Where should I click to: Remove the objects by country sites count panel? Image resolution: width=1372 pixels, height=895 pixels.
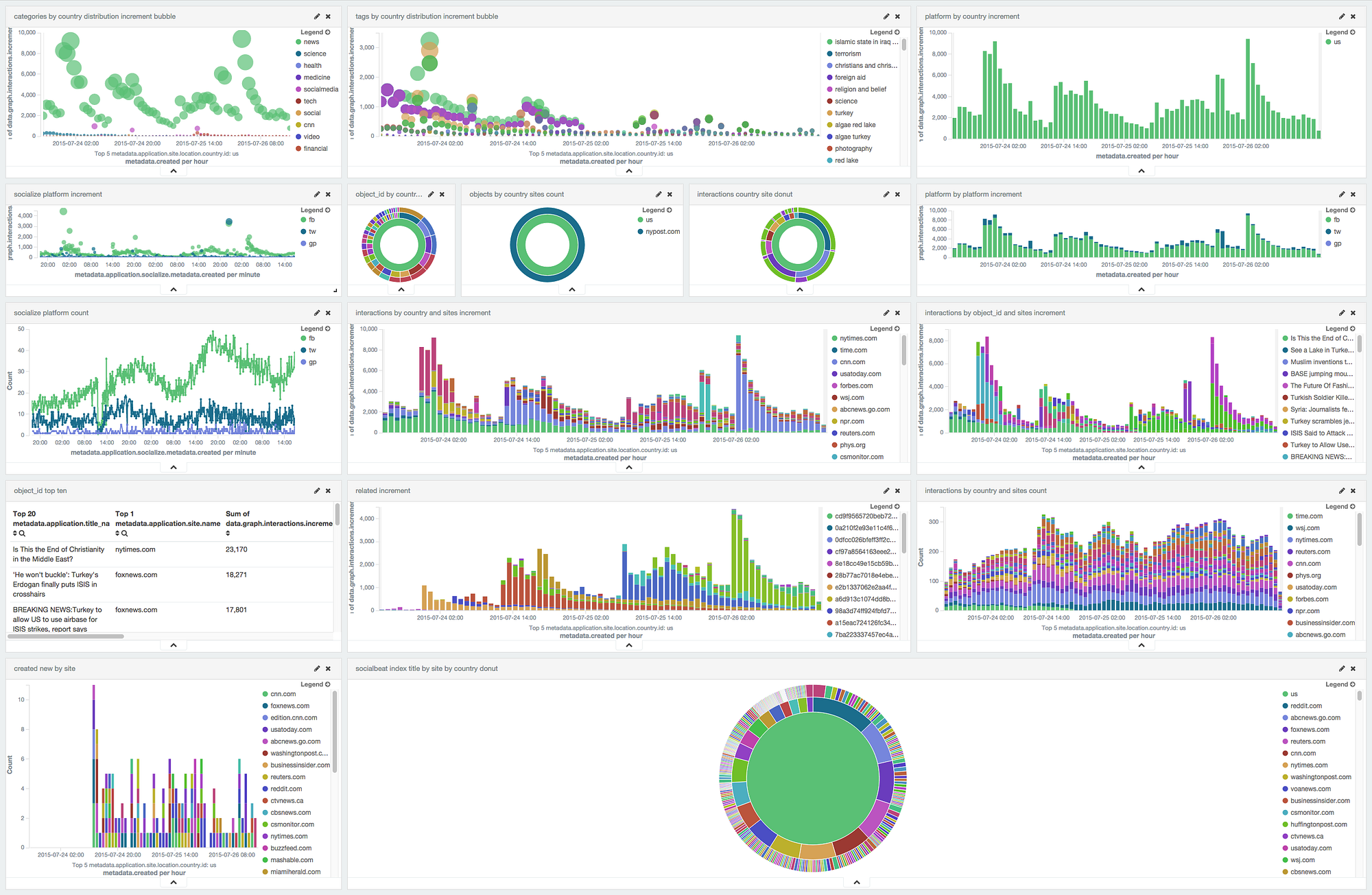pyautogui.click(x=670, y=194)
